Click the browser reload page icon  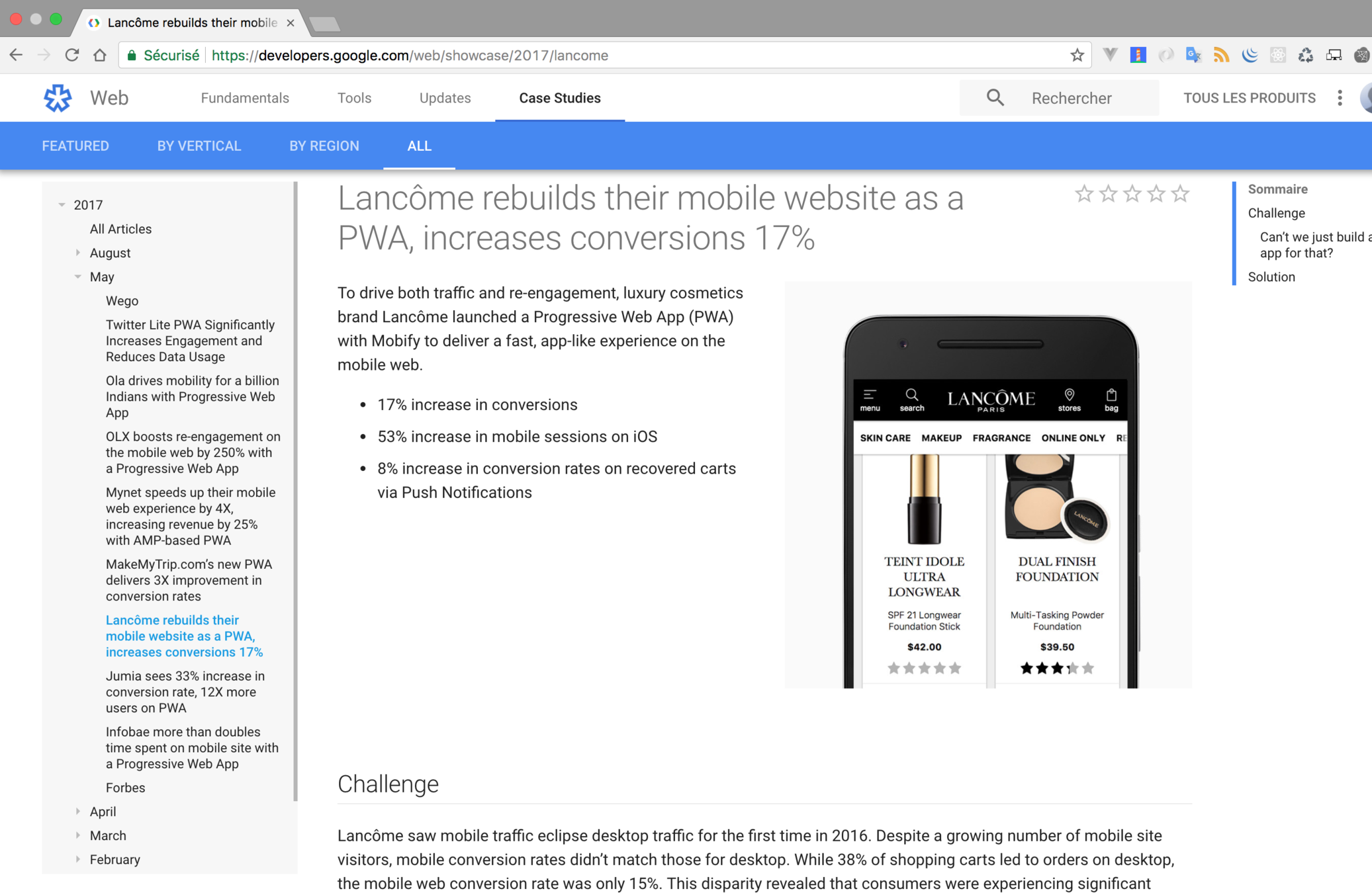coord(72,56)
